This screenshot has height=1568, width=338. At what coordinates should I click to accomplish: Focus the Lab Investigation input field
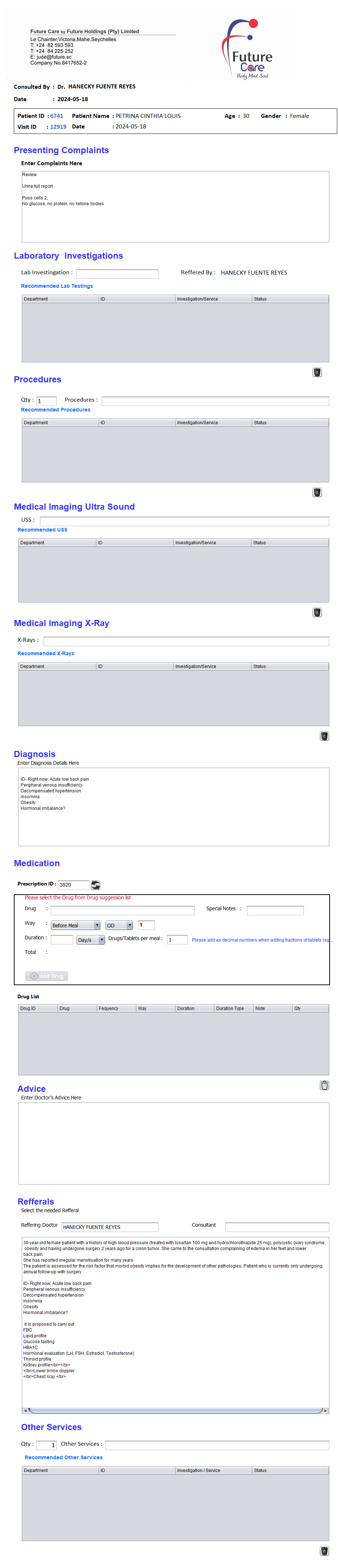117,273
